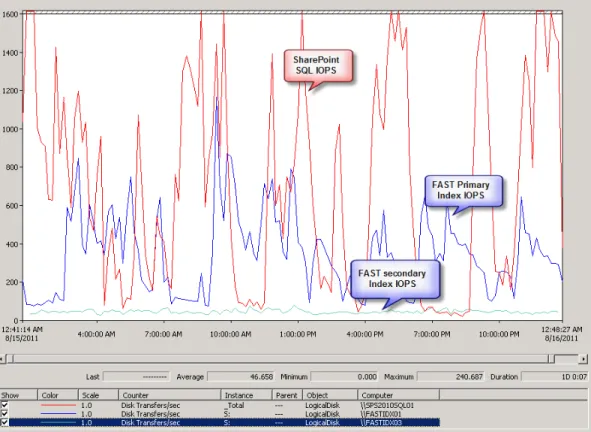This screenshot has width=591, height=432.
Task: Sort by the Computer column header
Action: (398, 395)
